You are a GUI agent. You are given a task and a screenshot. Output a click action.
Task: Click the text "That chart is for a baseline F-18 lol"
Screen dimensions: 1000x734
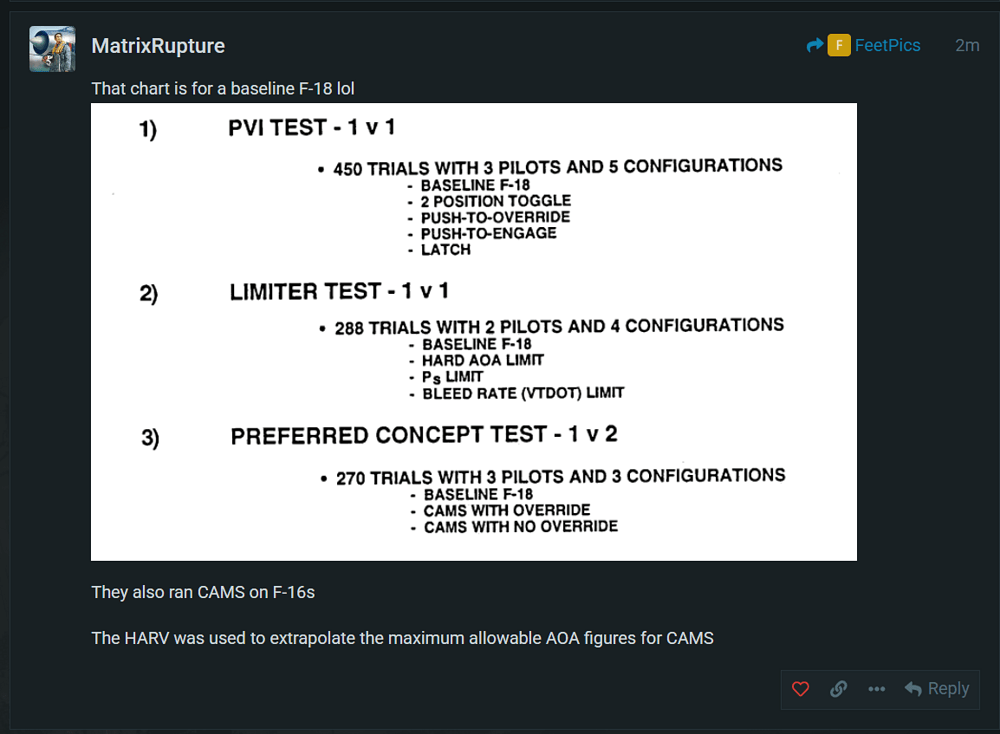[223, 89]
